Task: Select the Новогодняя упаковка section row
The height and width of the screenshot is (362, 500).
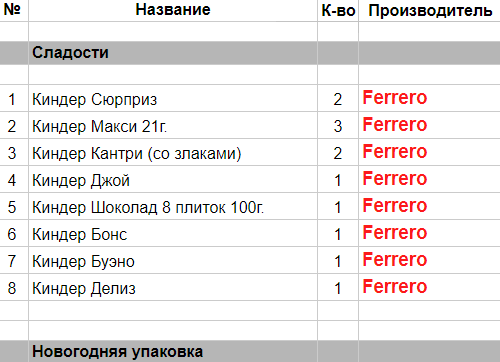Action: pyautogui.click(x=250, y=351)
